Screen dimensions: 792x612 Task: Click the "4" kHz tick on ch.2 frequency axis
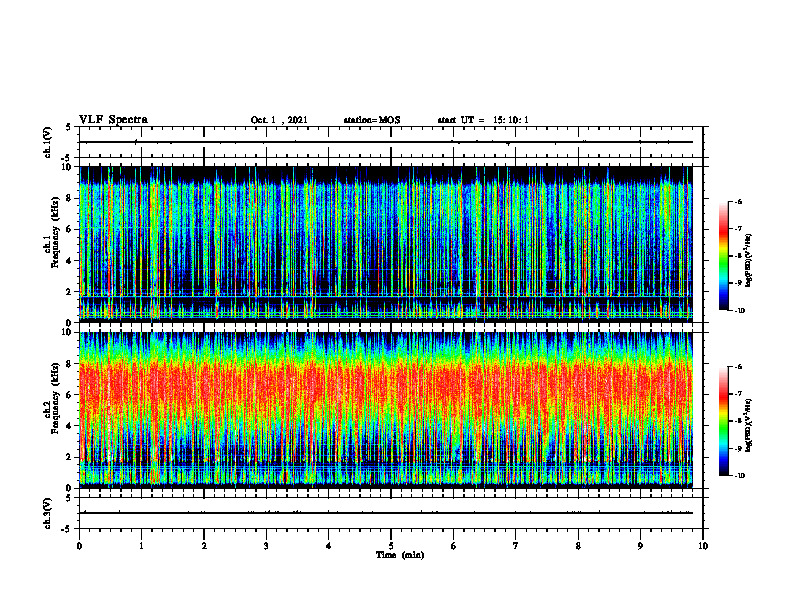[x=70, y=426]
